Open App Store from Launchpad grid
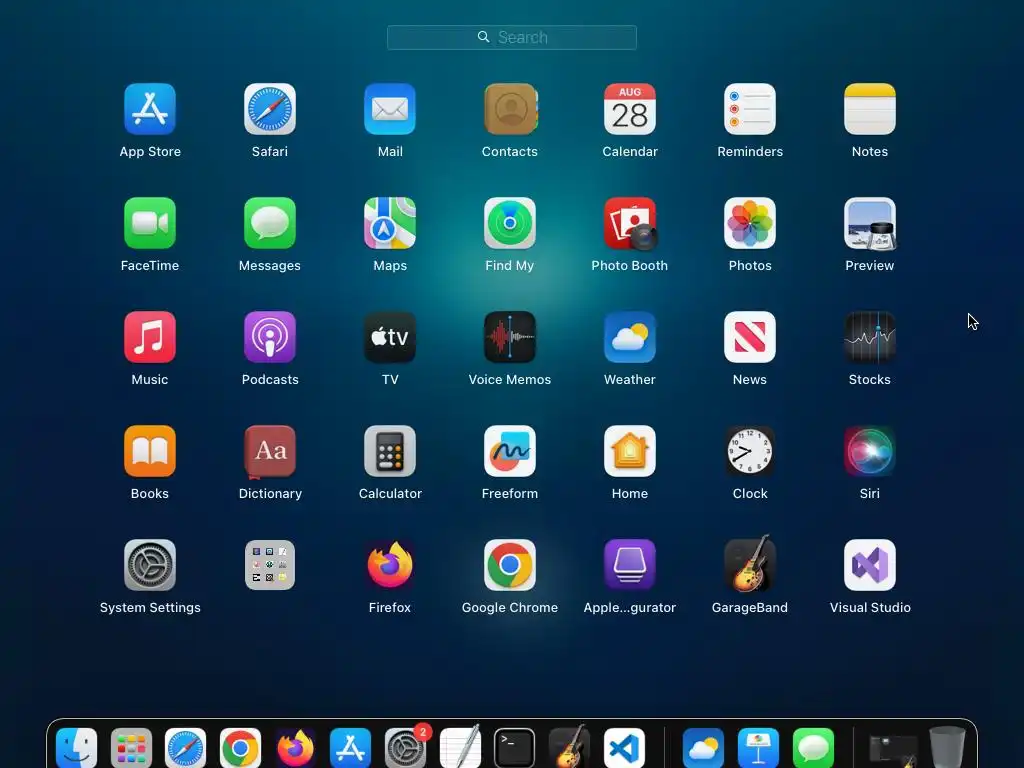 pyautogui.click(x=150, y=109)
